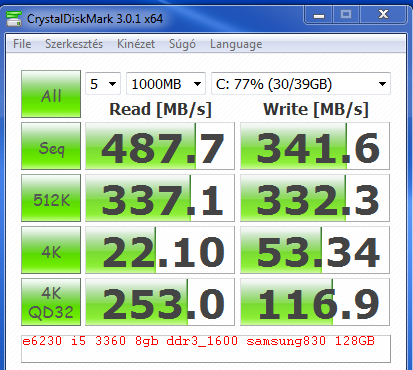The height and width of the screenshot is (370, 413).
Task: Expand the 1000MB test size dropdown
Action: tap(166, 84)
